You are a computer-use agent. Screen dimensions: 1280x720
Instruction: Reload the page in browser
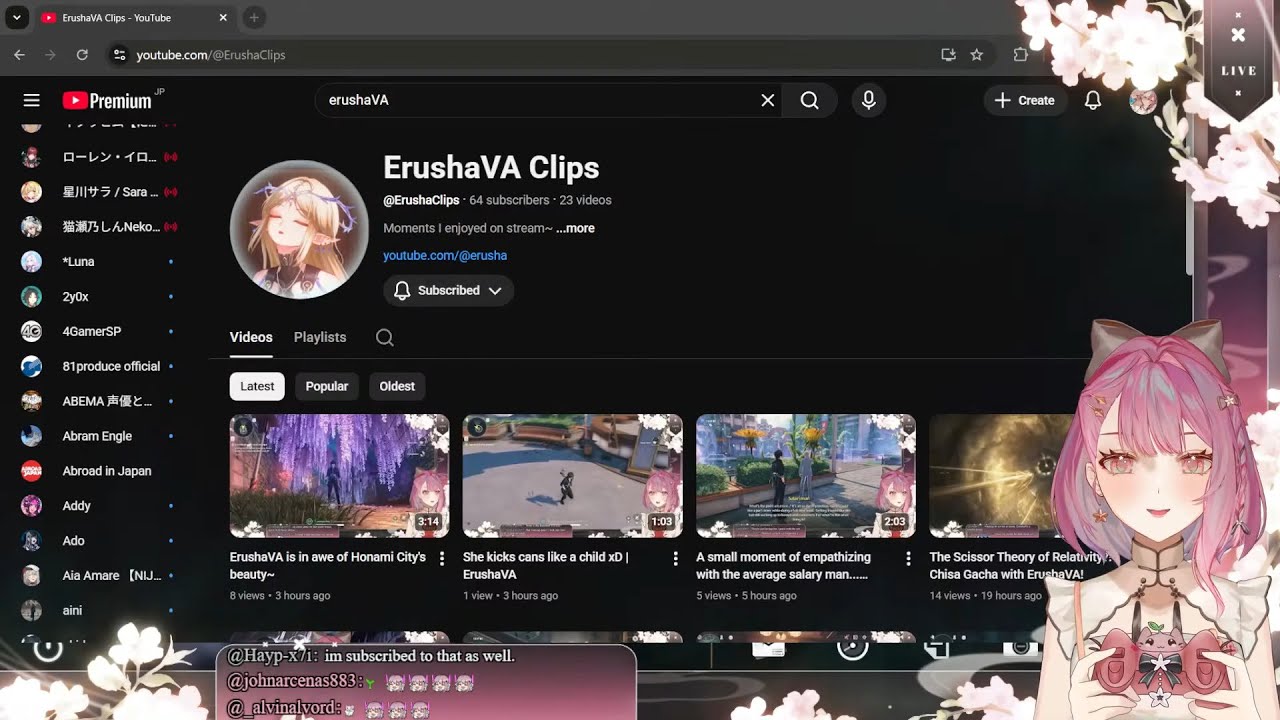(x=82, y=55)
